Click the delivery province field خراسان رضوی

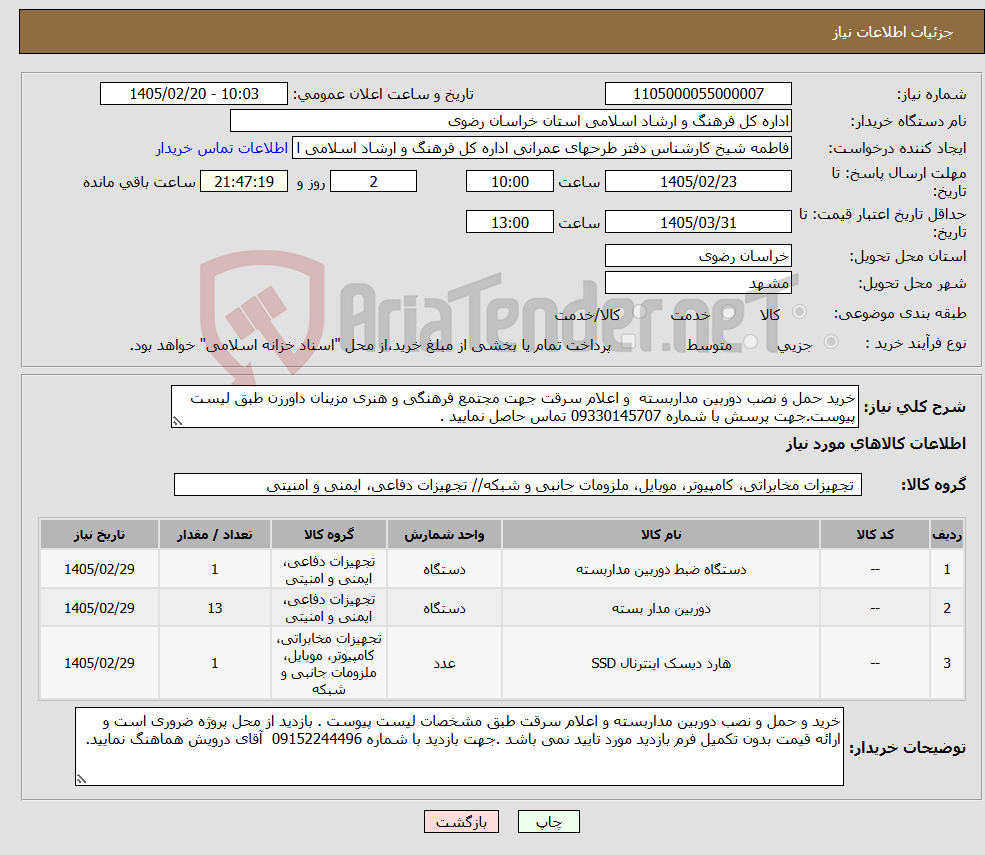[x=698, y=256]
